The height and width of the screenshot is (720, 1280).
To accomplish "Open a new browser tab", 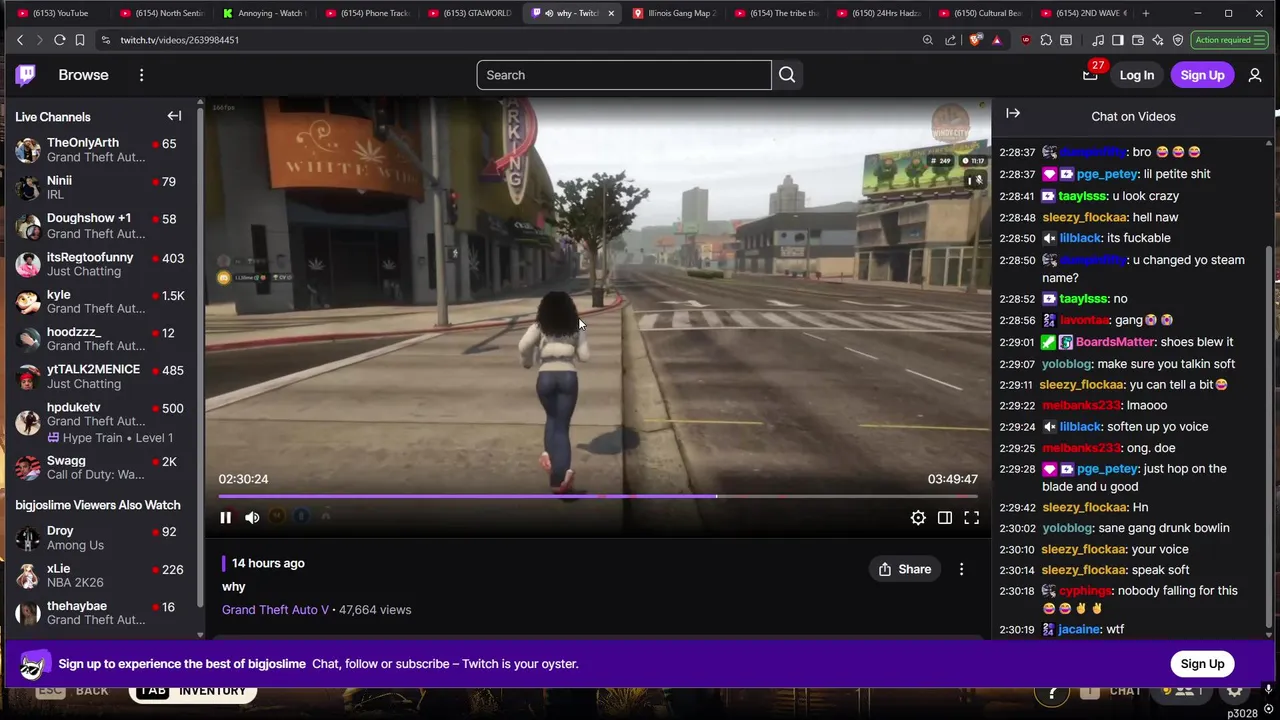I will pyautogui.click(x=1145, y=13).
